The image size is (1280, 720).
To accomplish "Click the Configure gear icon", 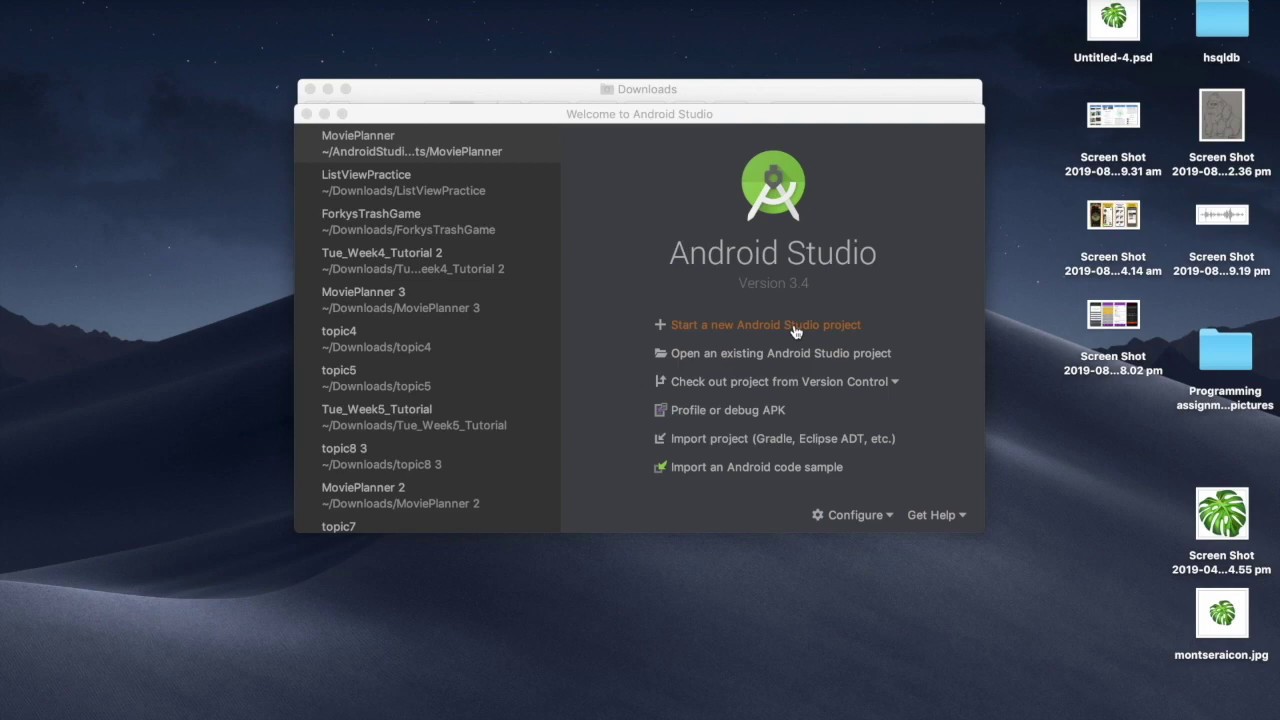I will click(818, 515).
